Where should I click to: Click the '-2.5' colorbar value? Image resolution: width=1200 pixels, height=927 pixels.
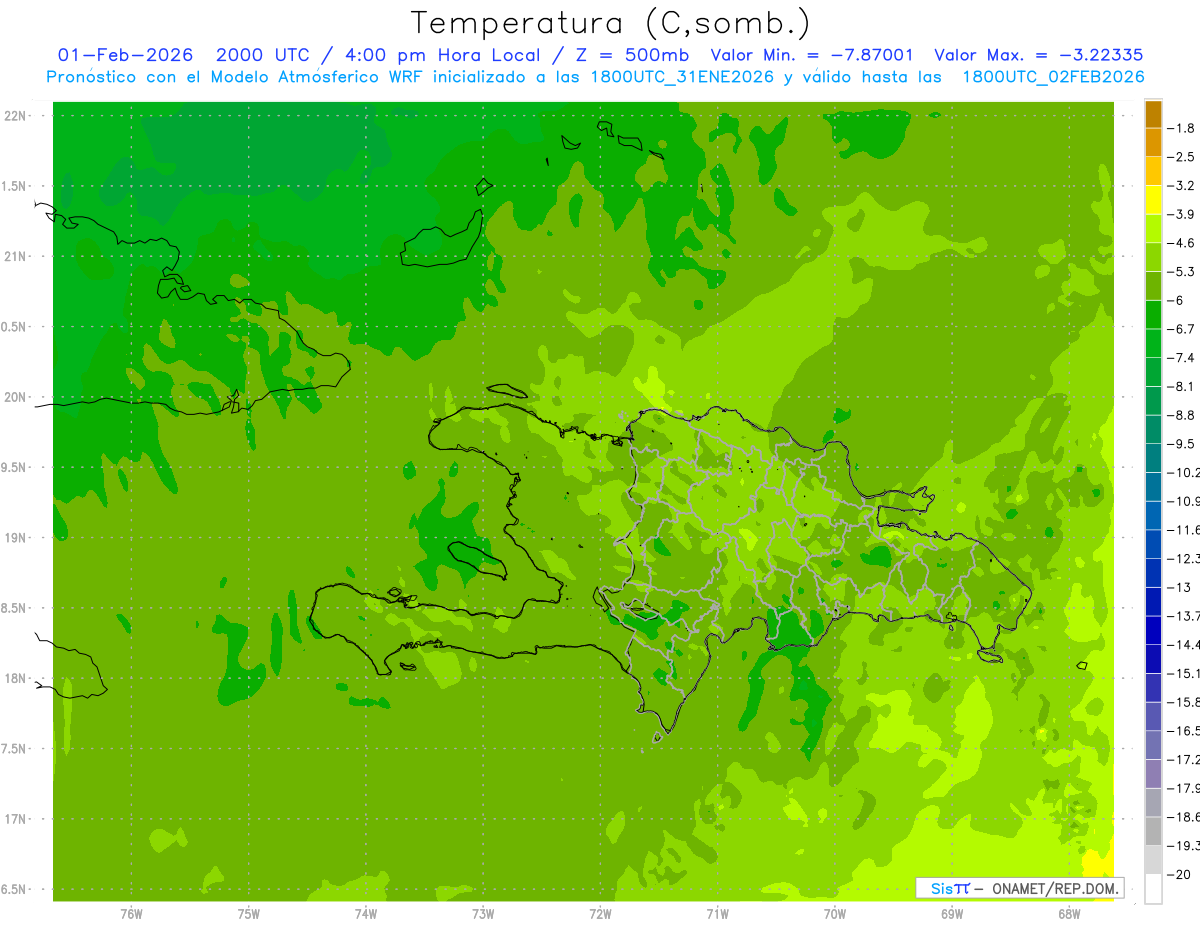coord(1181,157)
